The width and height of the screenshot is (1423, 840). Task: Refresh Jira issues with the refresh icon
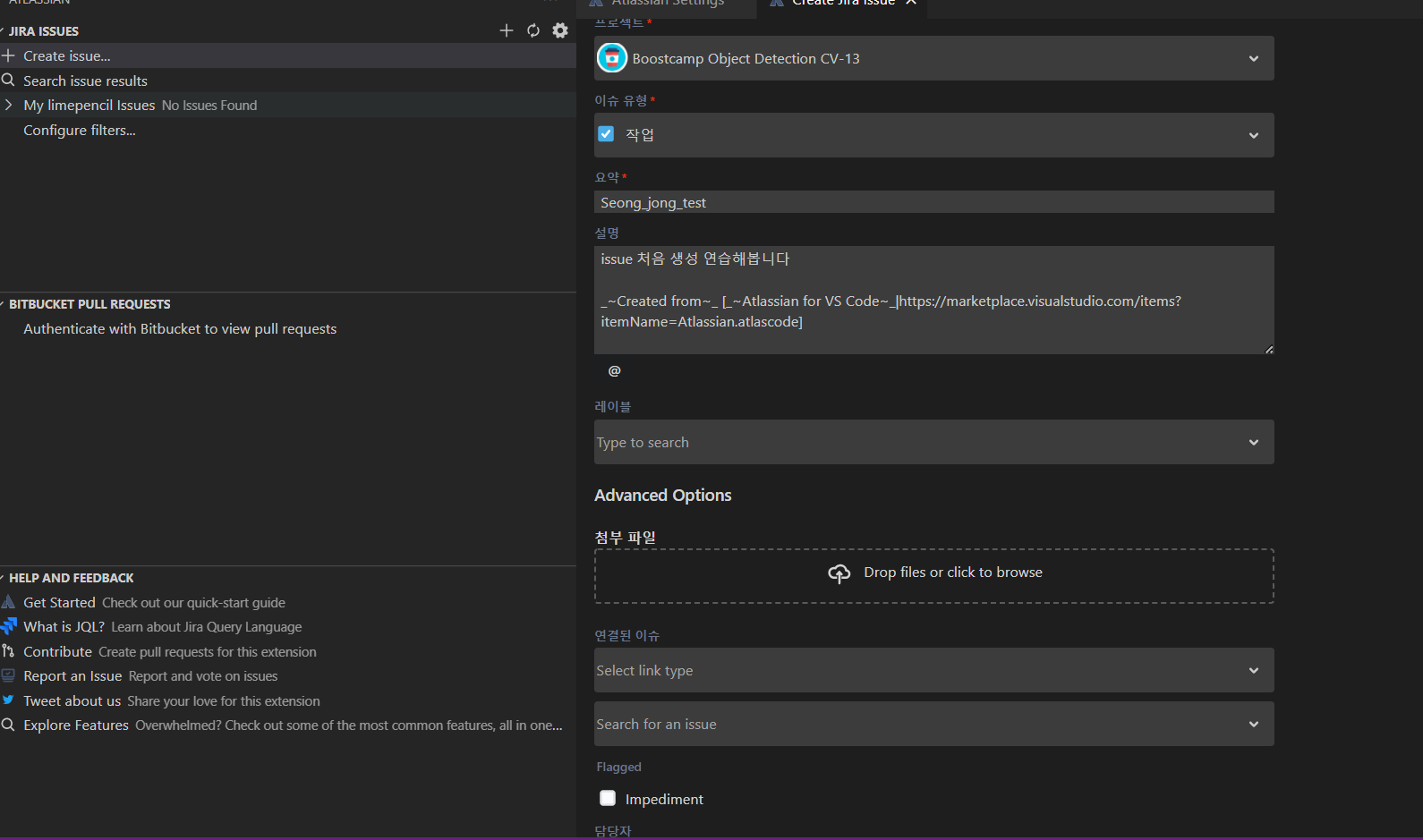533,30
